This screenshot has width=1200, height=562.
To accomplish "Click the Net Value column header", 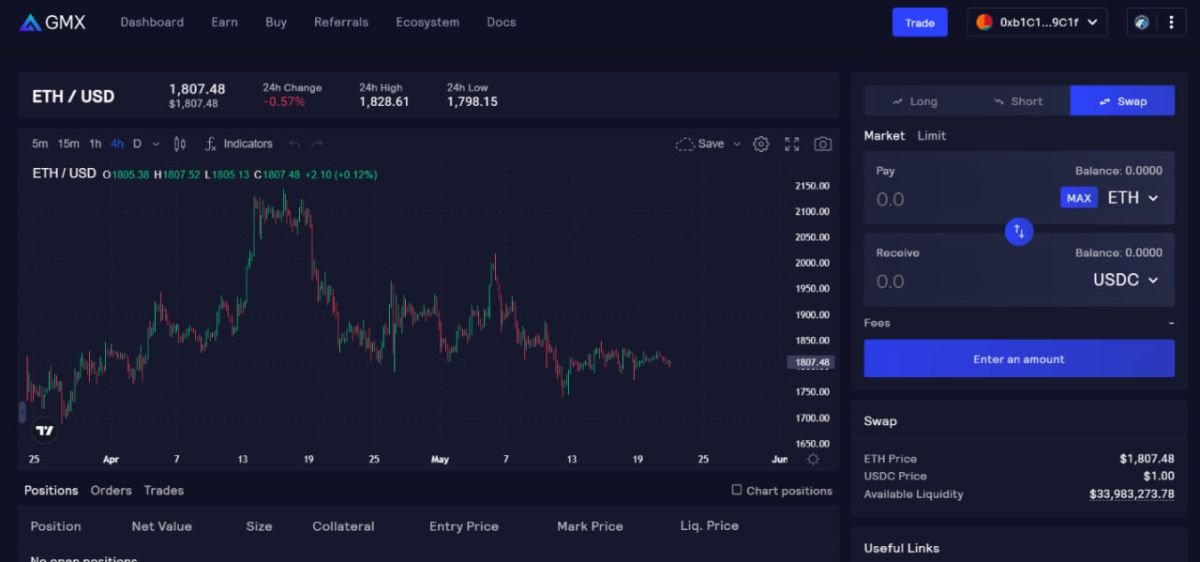I will 162,526.
